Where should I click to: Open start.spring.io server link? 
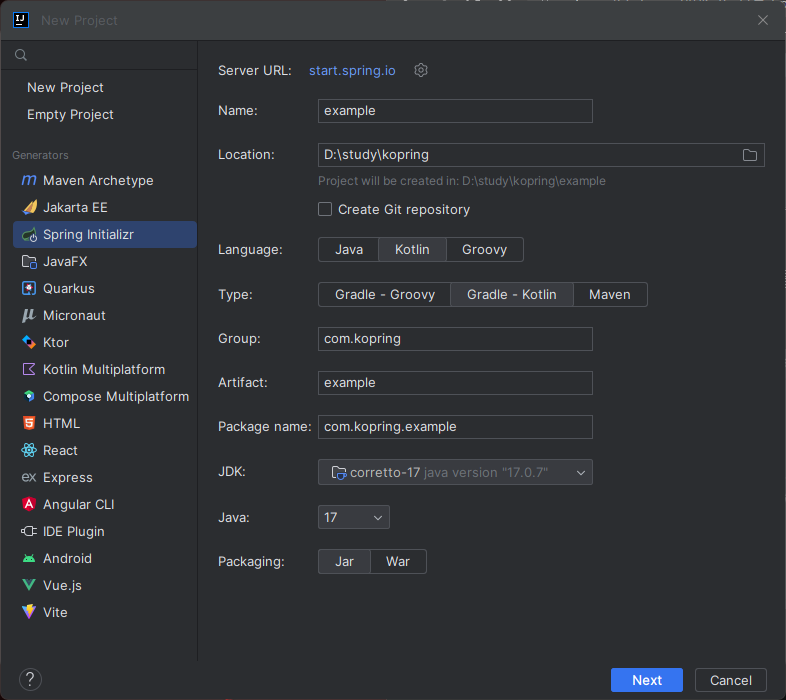coord(352,71)
